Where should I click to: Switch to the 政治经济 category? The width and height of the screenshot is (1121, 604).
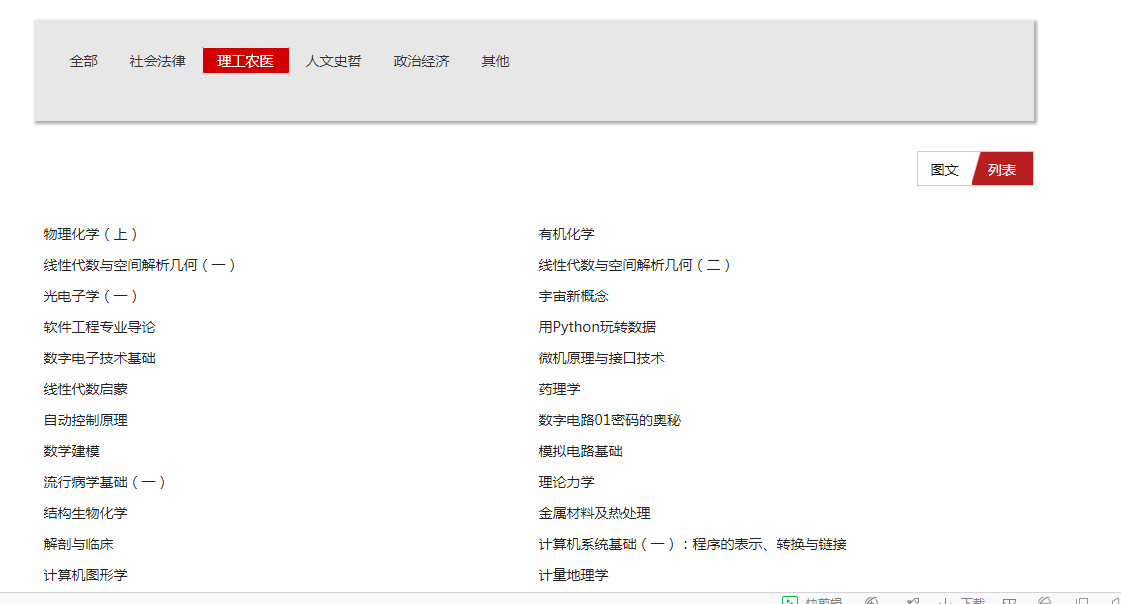(x=421, y=61)
